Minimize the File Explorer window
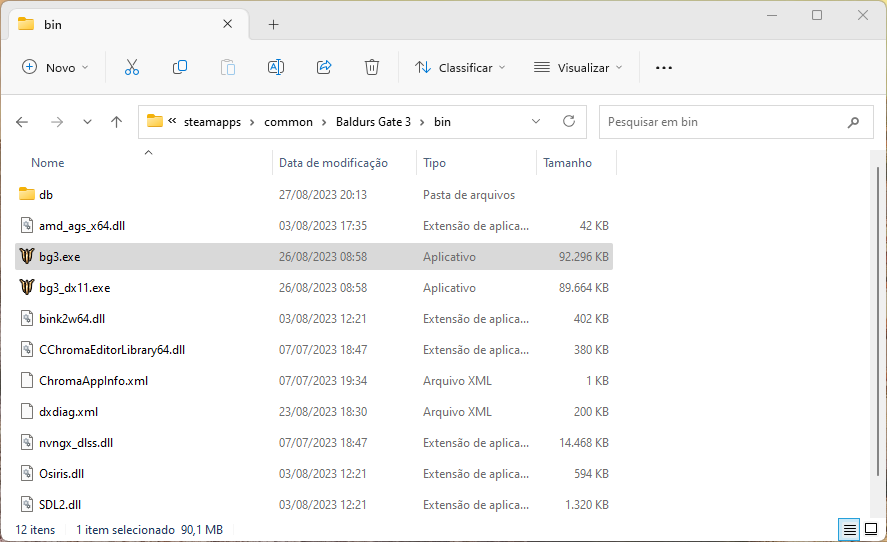The width and height of the screenshot is (887, 542). pyautogui.click(x=772, y=15)
